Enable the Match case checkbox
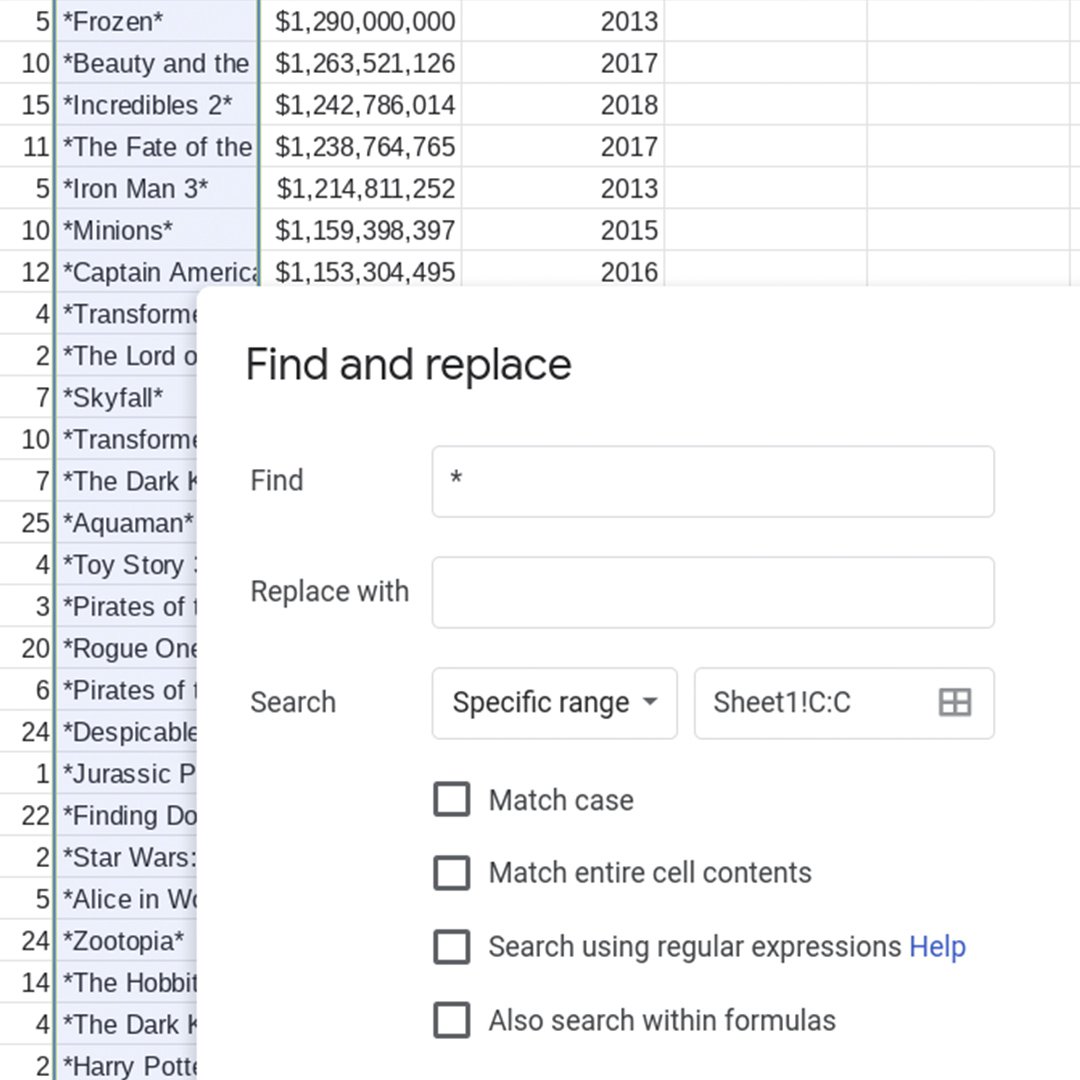Screen dimensions: 1080x1080 coord(452,800)
